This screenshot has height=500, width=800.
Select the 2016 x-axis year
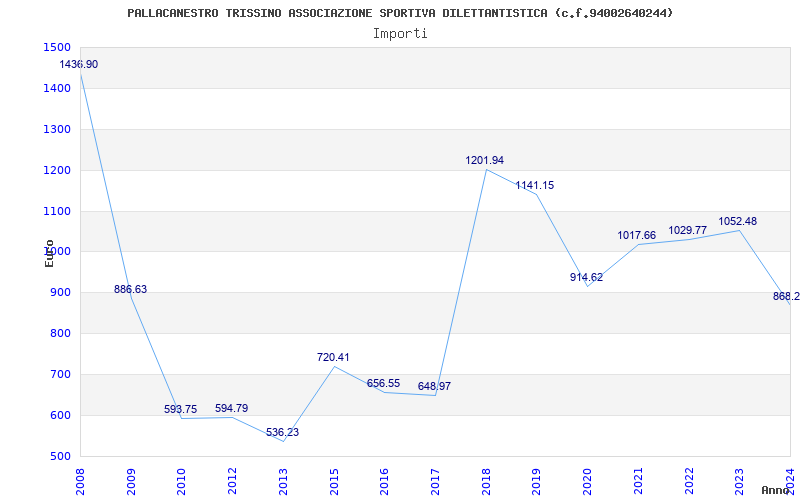(385, 481)
